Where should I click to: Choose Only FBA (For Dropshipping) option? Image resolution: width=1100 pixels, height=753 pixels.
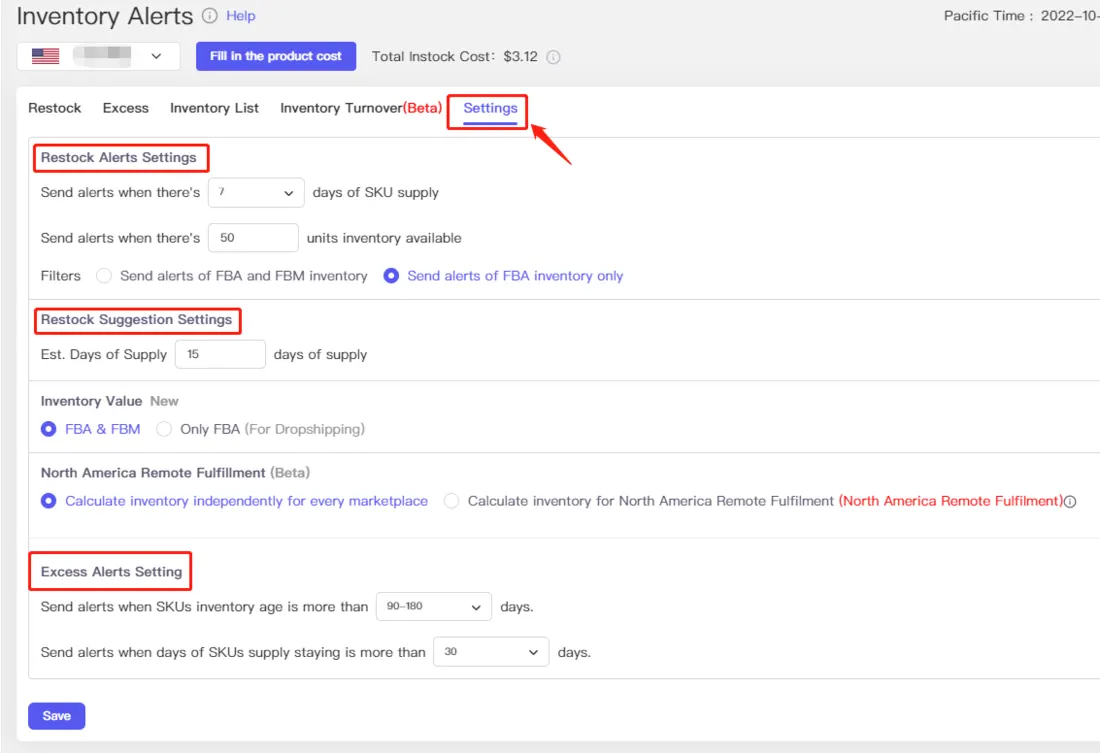pyautogui.click(x=163, y=428)
